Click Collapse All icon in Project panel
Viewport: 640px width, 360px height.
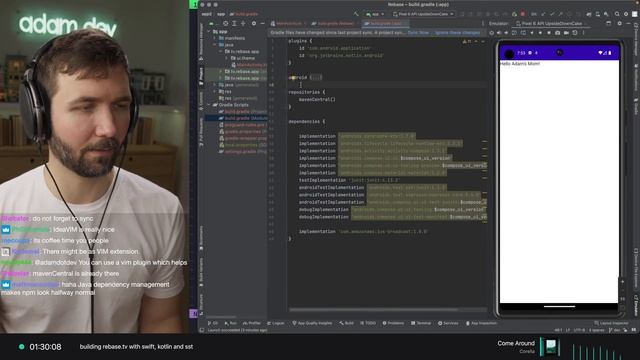[x=243, y=24]
